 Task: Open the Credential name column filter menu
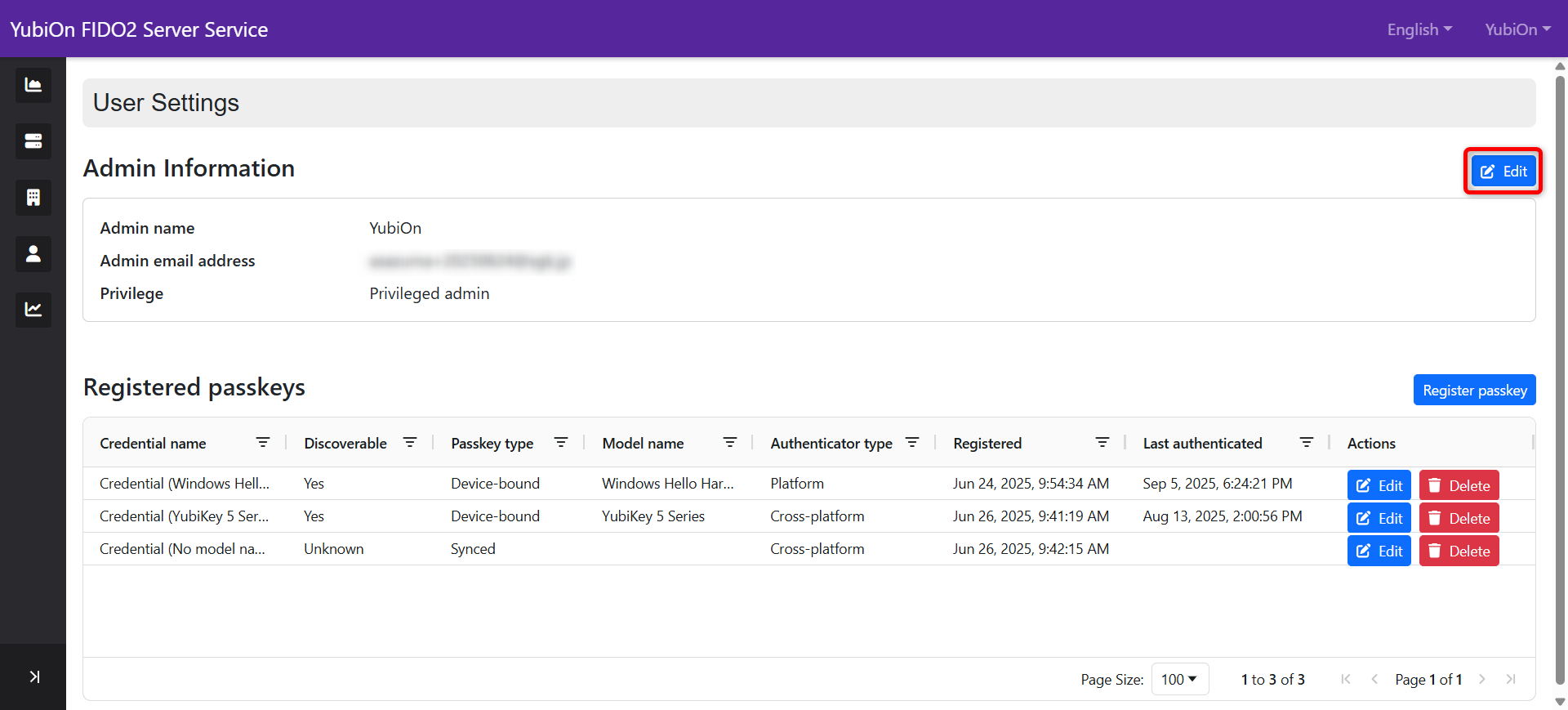(263, 442)
